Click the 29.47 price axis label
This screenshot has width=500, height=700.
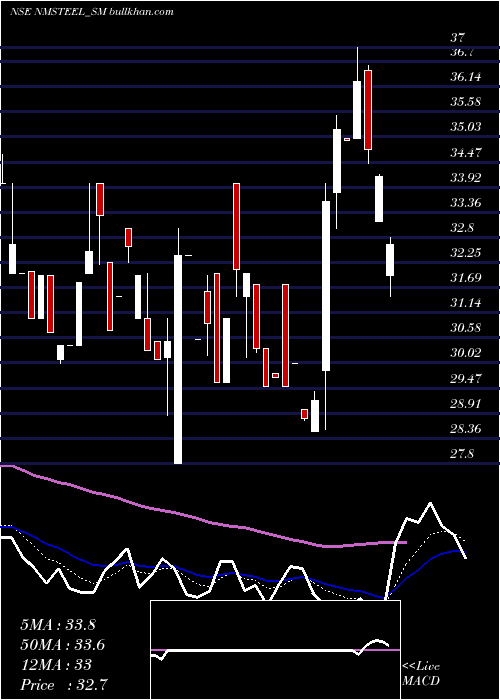[466, 379]
